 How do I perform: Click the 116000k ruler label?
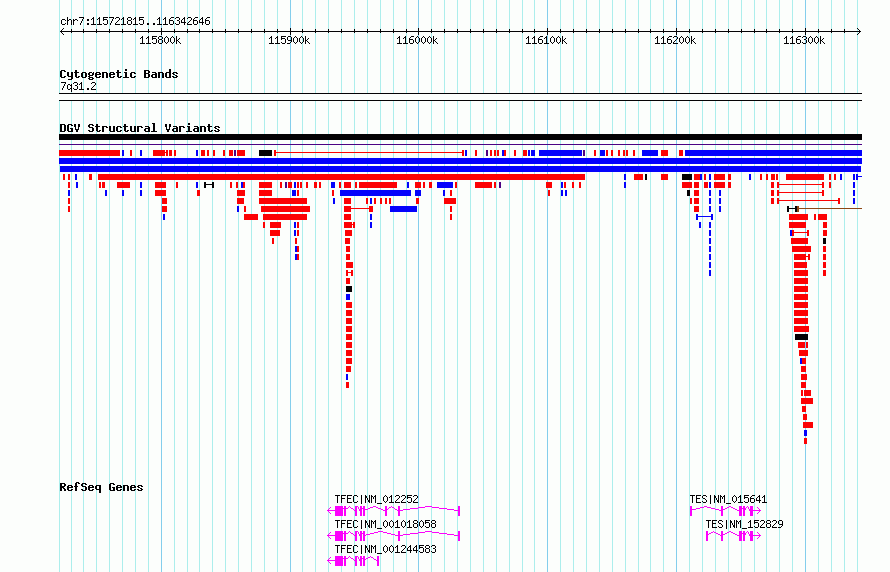417,40
